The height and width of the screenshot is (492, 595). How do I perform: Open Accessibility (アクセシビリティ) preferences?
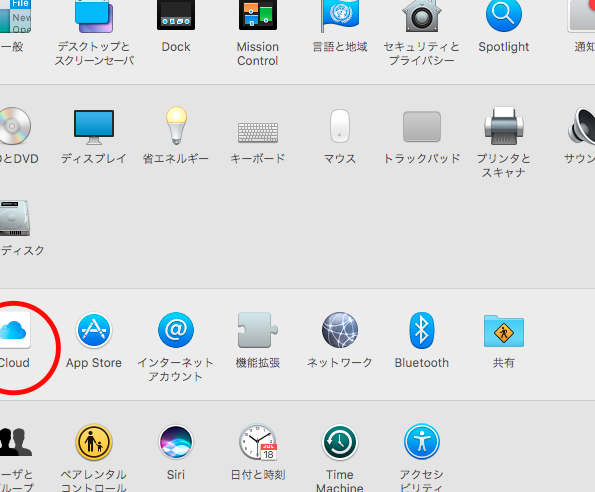click(x=422, y=442)
